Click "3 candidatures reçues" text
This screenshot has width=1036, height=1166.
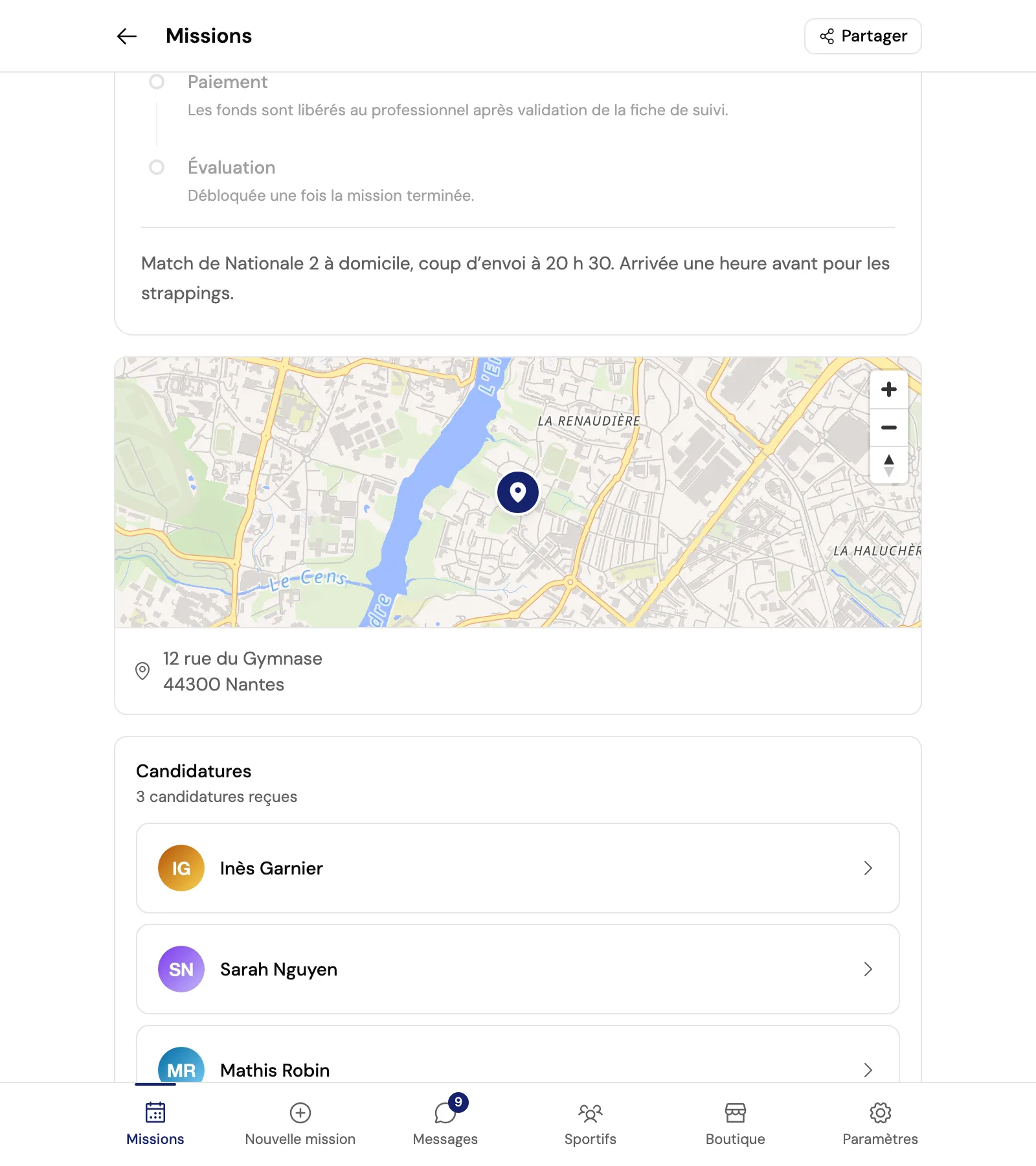[217, 796]
